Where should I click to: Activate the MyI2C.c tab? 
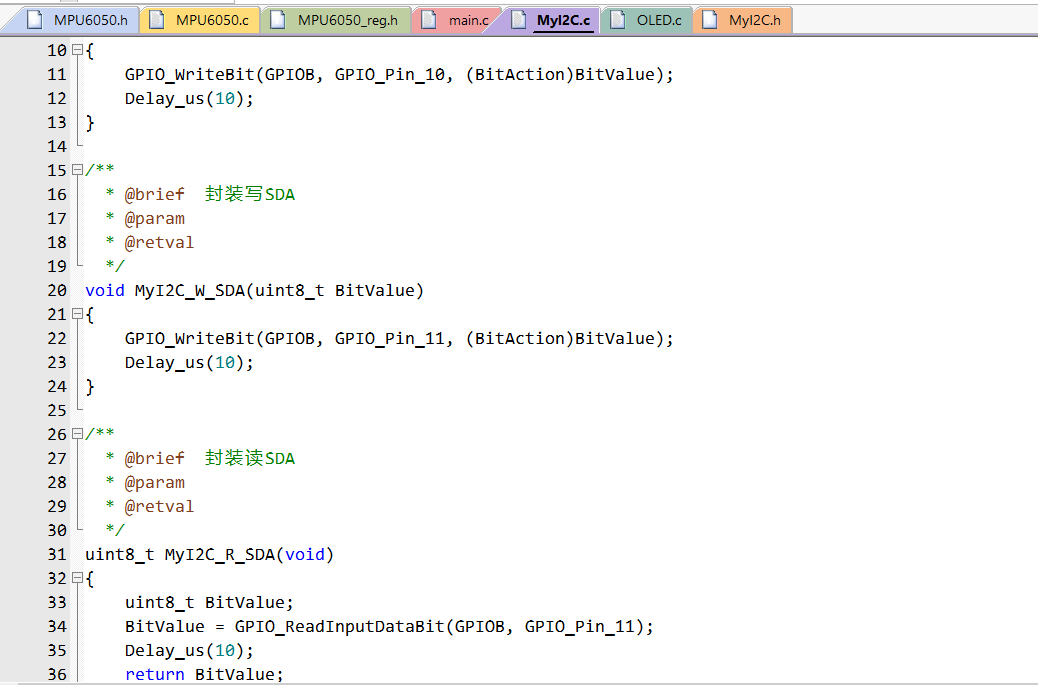coord(552,20)
